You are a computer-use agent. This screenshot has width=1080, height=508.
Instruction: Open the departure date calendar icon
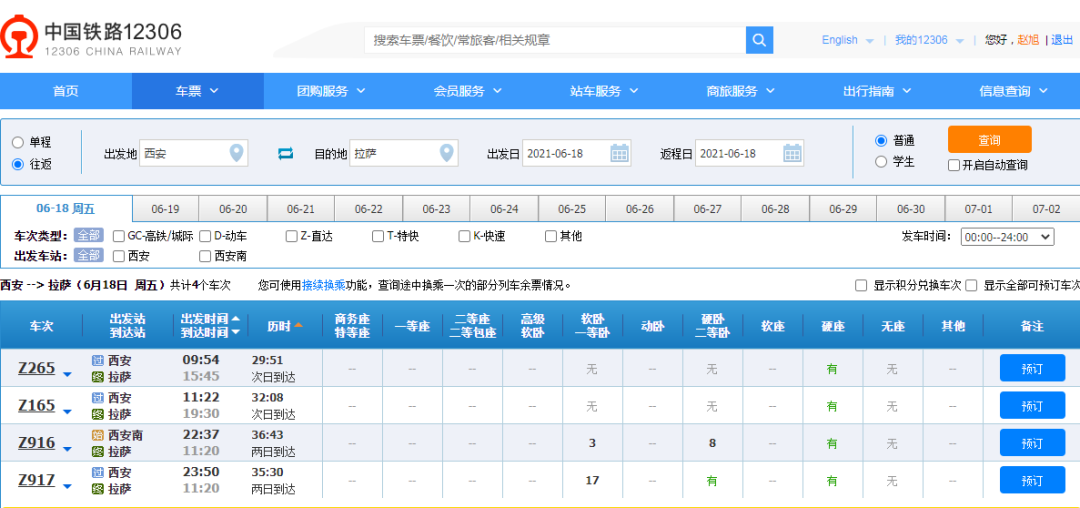click(619, 153)
